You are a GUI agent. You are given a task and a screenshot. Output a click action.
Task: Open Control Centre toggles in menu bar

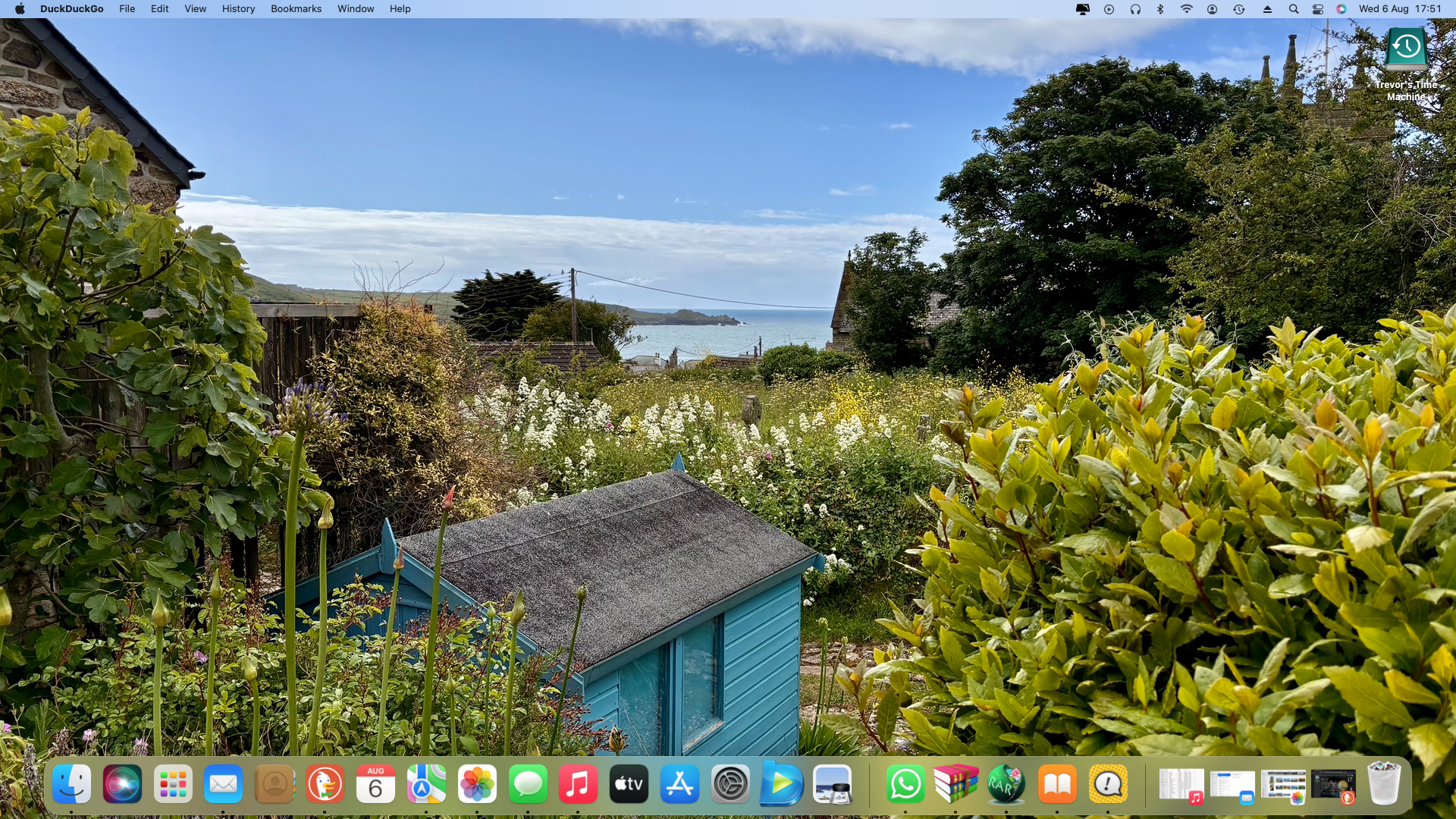(1318, 9)
